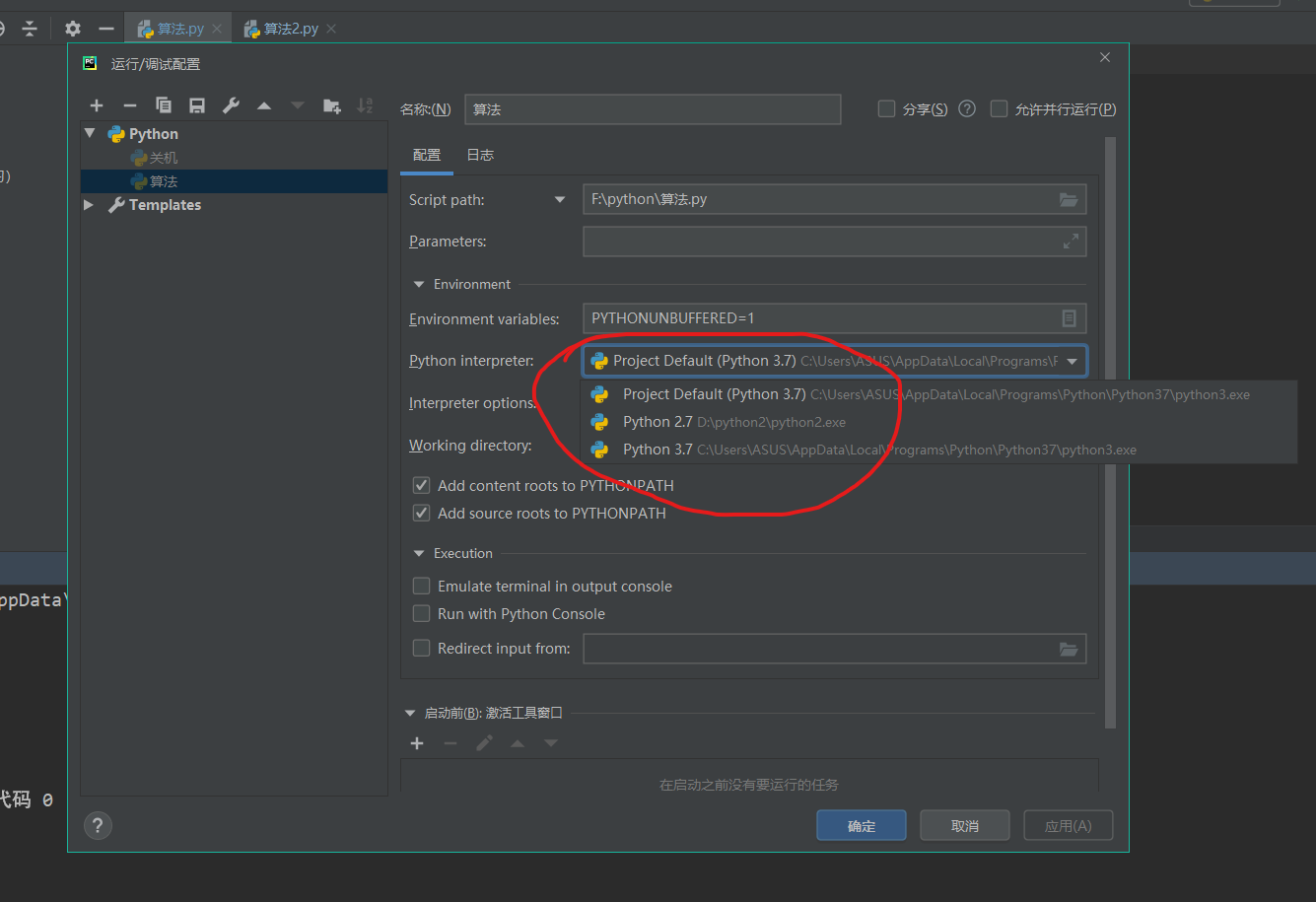Open help with question mark button
Screen dimensions: 1316x902
click(98, 826)
